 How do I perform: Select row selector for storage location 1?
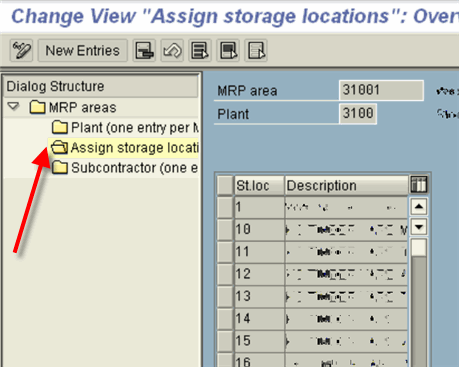tap(225, 207)
